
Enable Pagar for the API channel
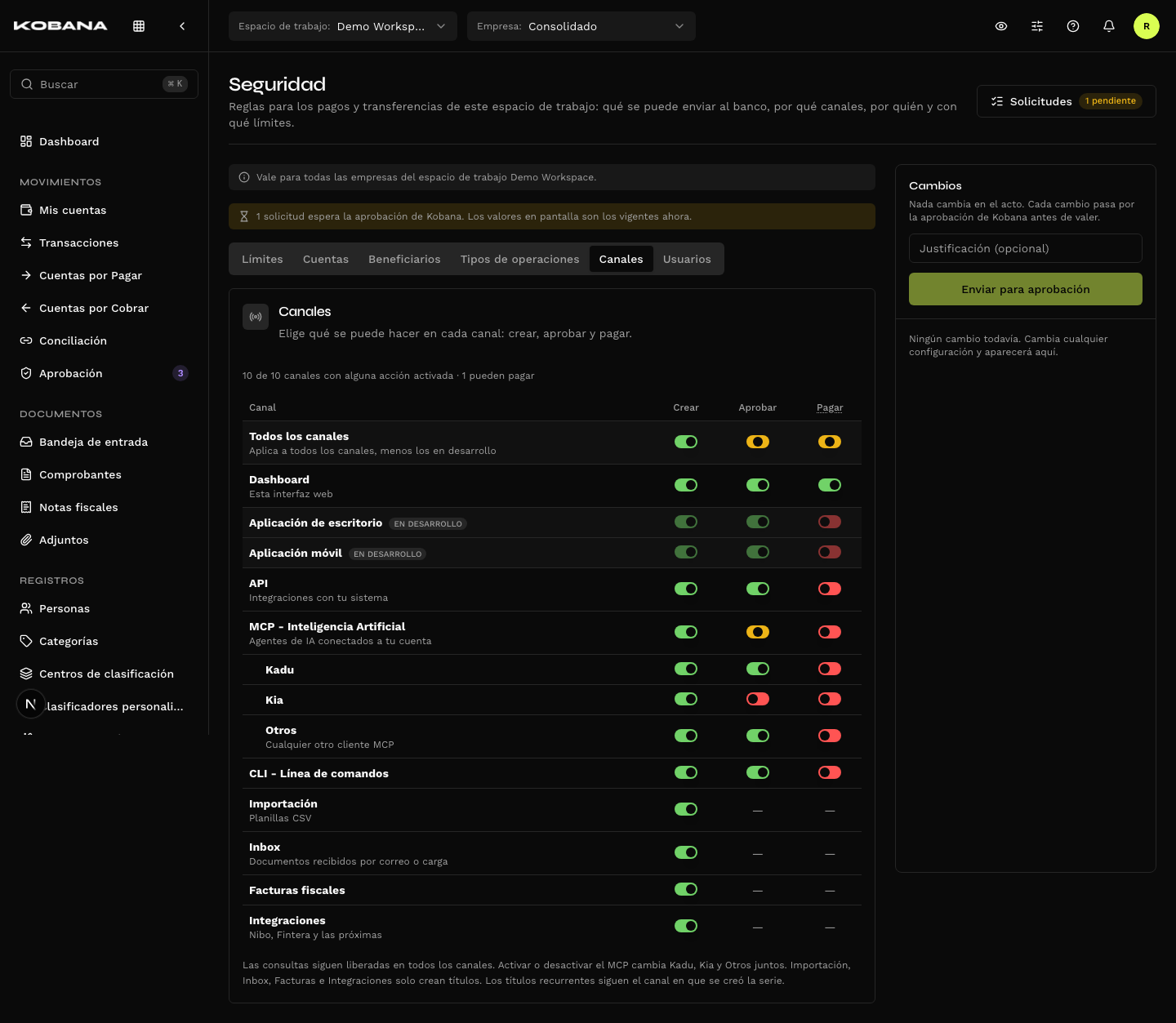[830, 589]
